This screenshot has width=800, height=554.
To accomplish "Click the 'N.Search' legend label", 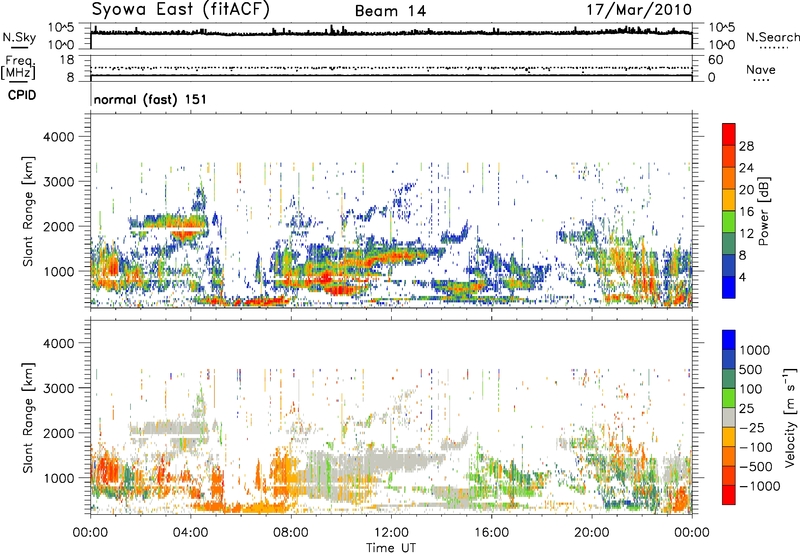I will pos(772,37).
